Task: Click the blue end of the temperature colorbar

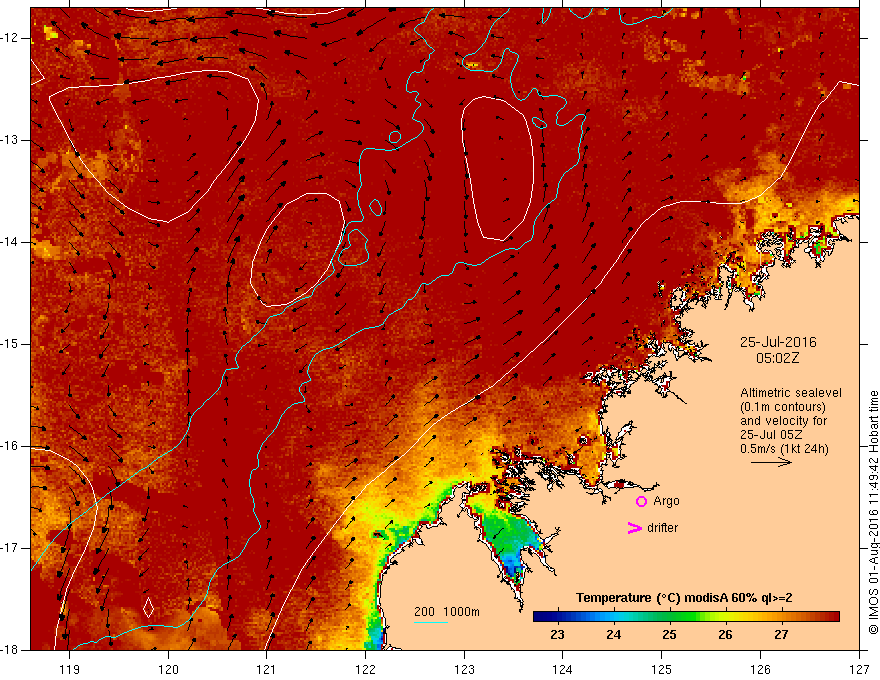Action: pos(542,617)
